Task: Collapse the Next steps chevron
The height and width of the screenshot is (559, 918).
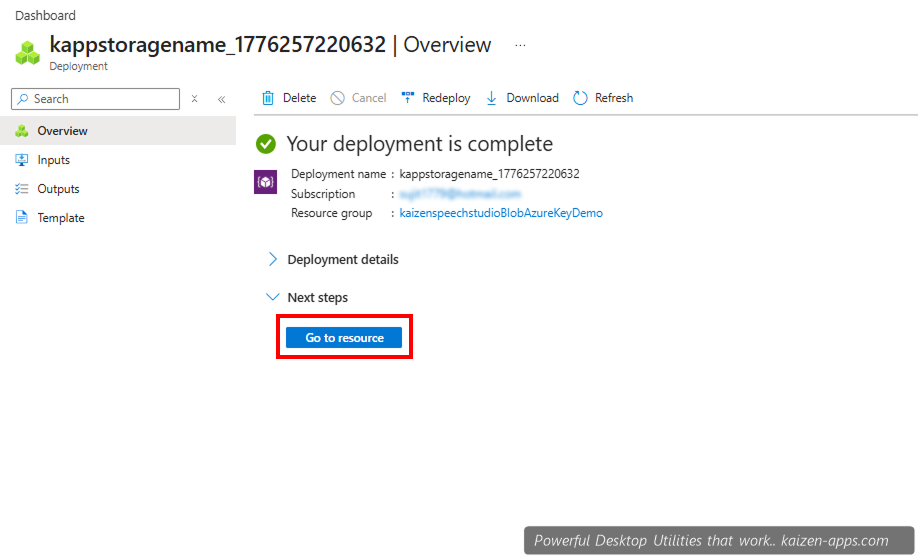Action: click(x=272, y=297)
